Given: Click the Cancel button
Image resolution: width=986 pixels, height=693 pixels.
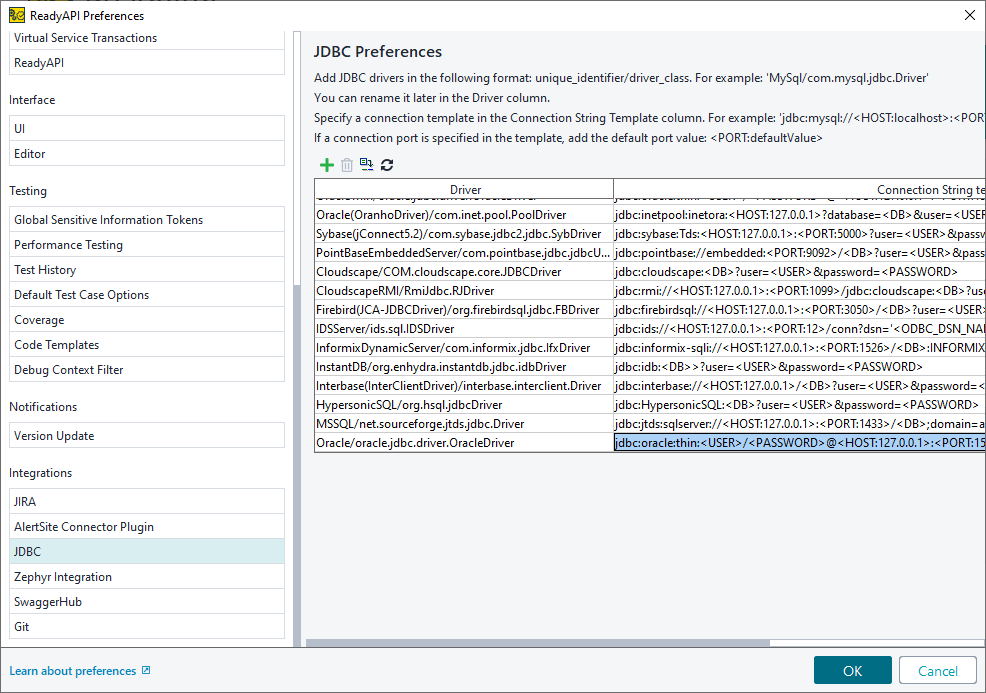Looking at the screenshot, I should coord(938,670).
